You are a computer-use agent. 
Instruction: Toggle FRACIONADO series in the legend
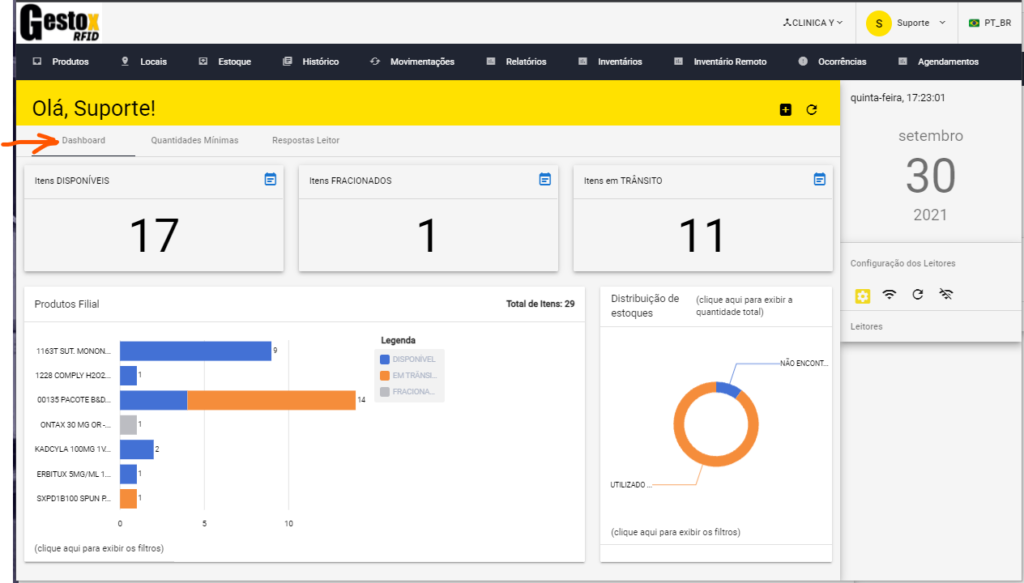[x=408, y=391]
